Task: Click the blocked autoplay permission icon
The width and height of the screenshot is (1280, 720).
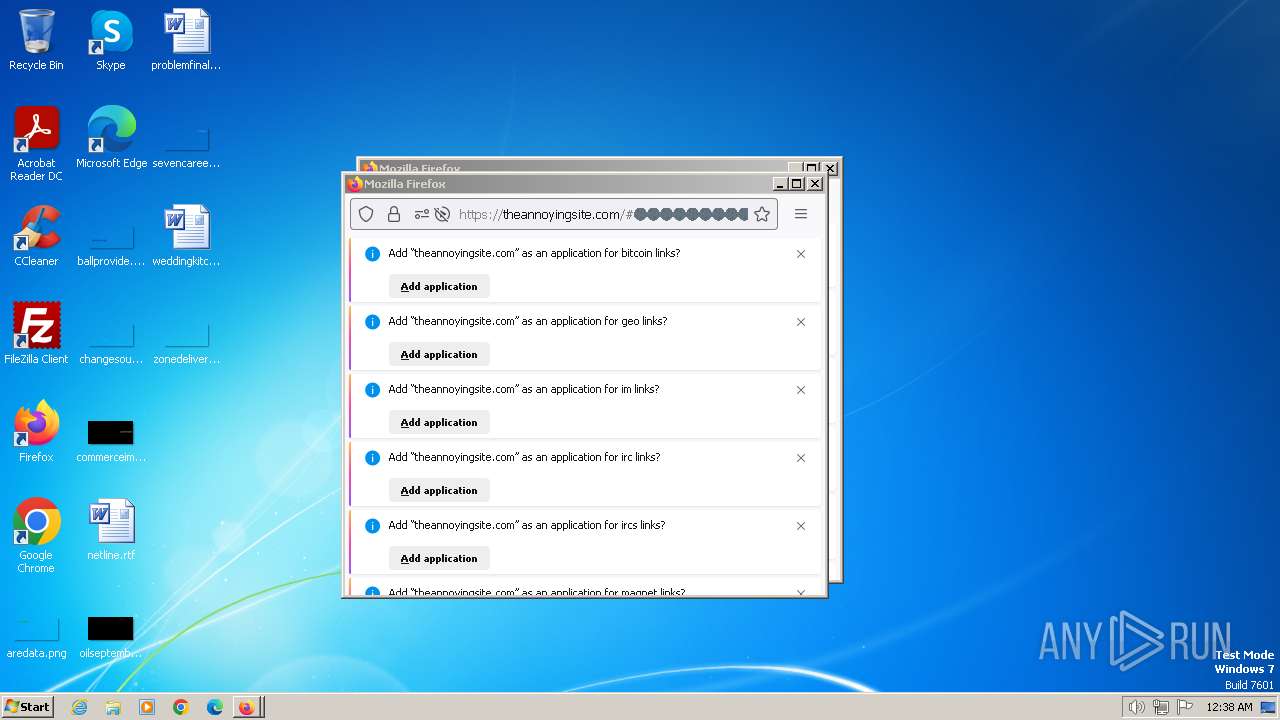Action: [x=442, y=214]
